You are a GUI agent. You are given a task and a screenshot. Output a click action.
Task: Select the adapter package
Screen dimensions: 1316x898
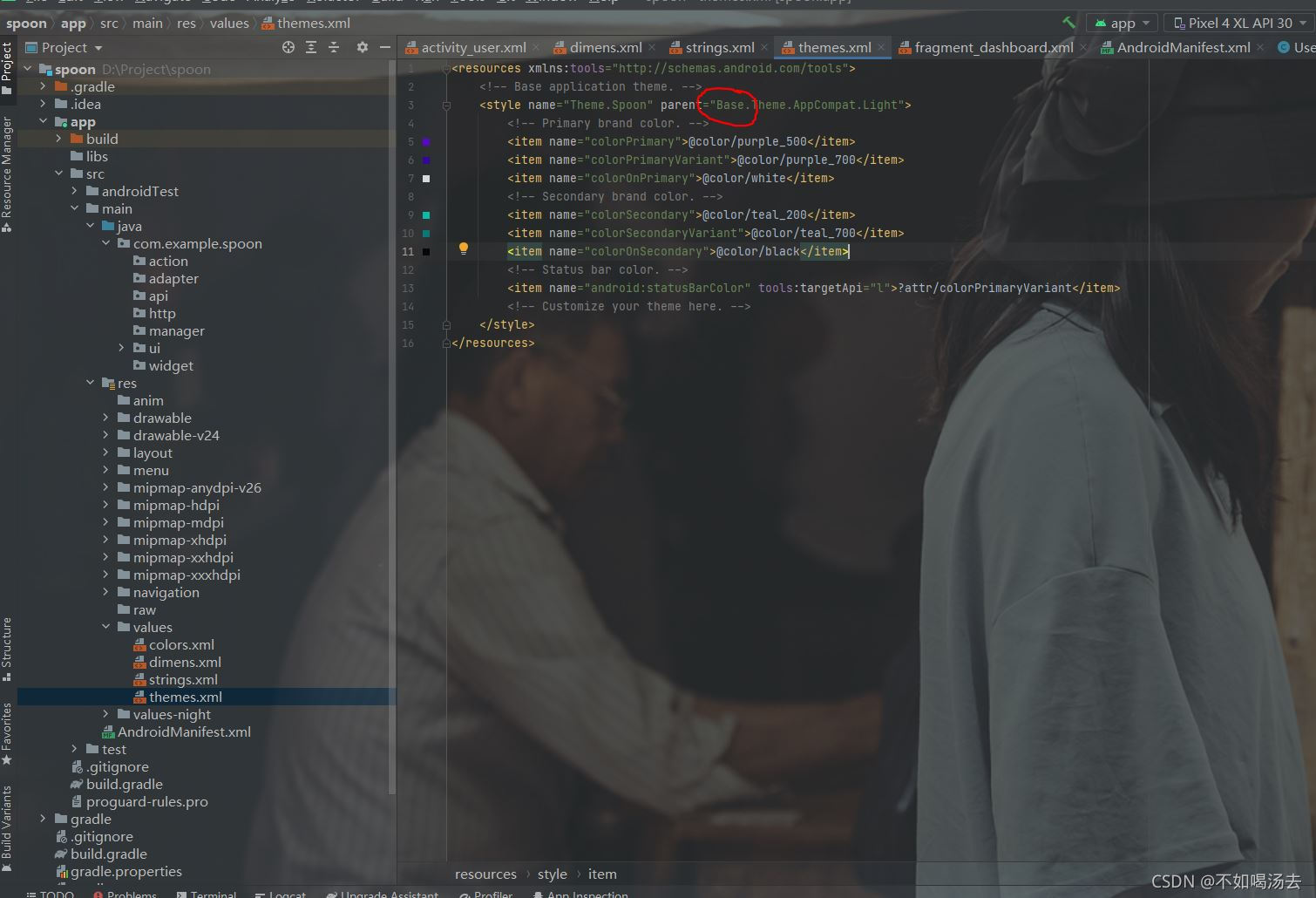click(x=166, y=278)
